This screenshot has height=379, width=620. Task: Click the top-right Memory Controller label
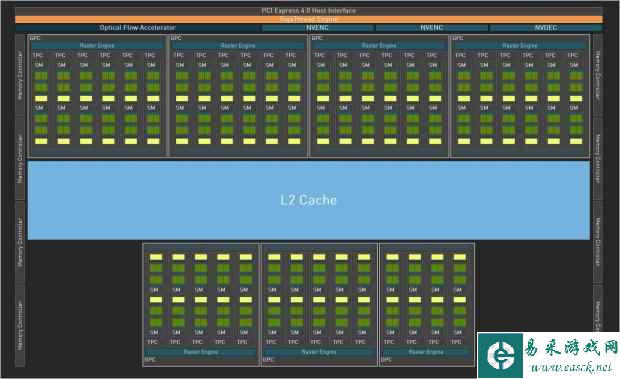pos(598,75)
